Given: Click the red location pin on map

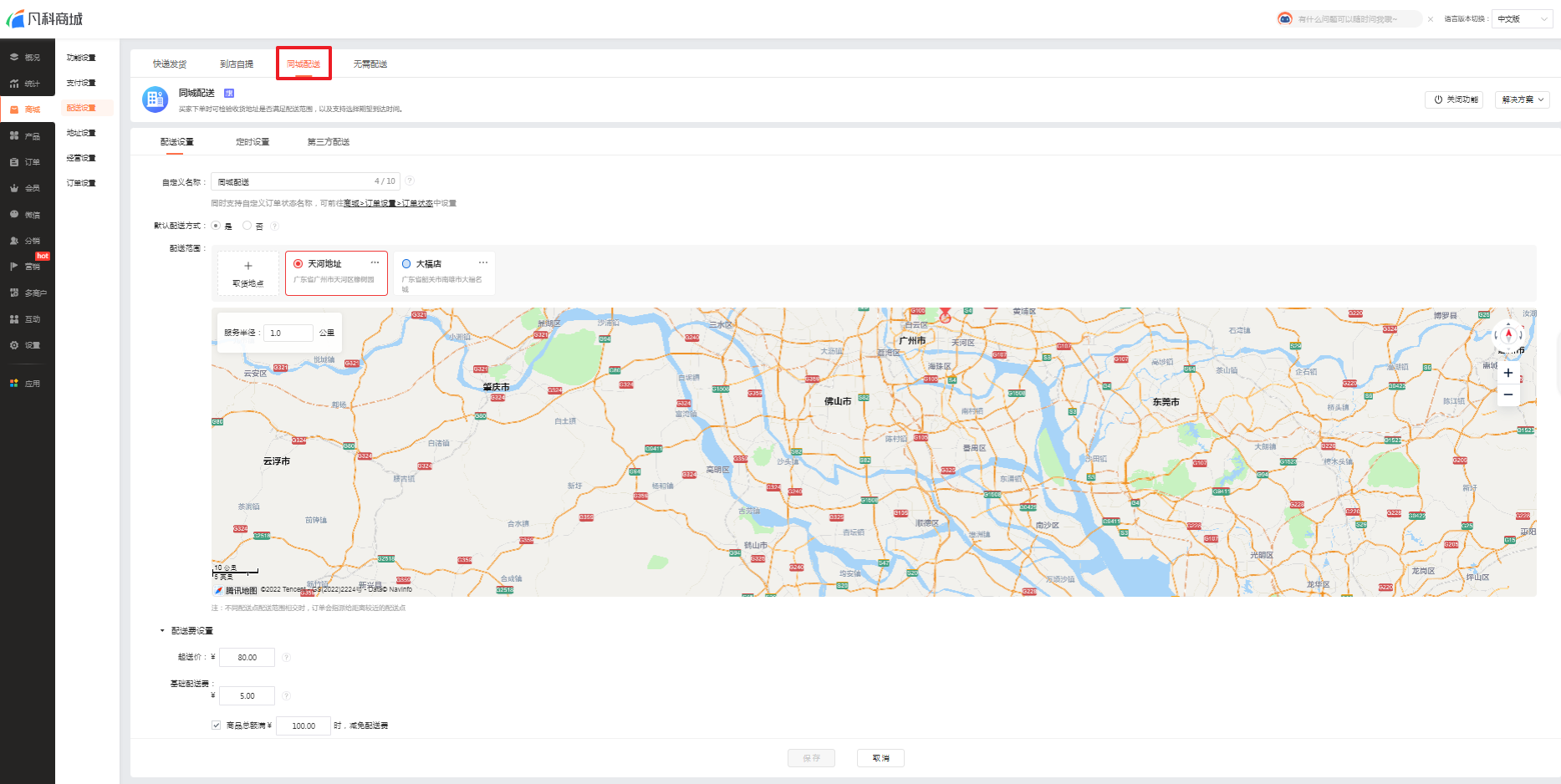Looking at the screenshot, I should point(945,315).
